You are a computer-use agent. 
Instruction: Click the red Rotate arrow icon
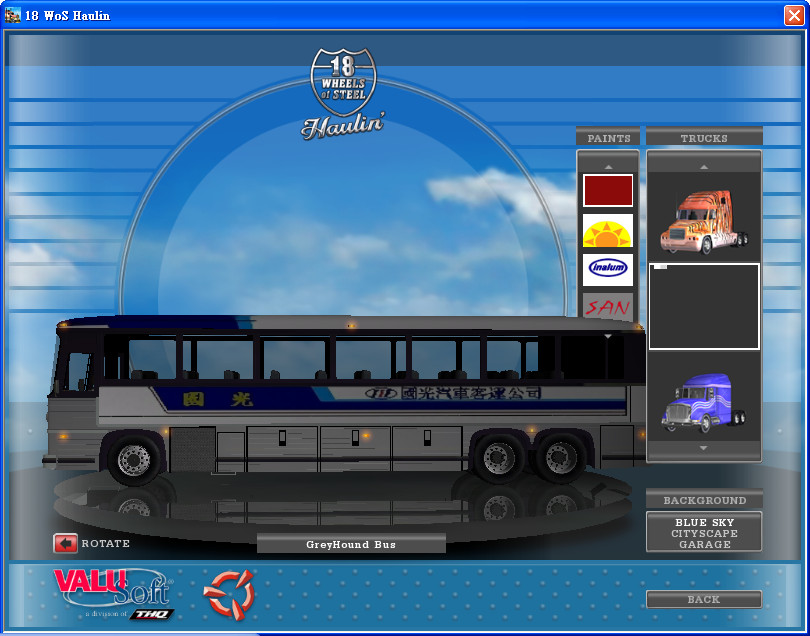(65, 543)
